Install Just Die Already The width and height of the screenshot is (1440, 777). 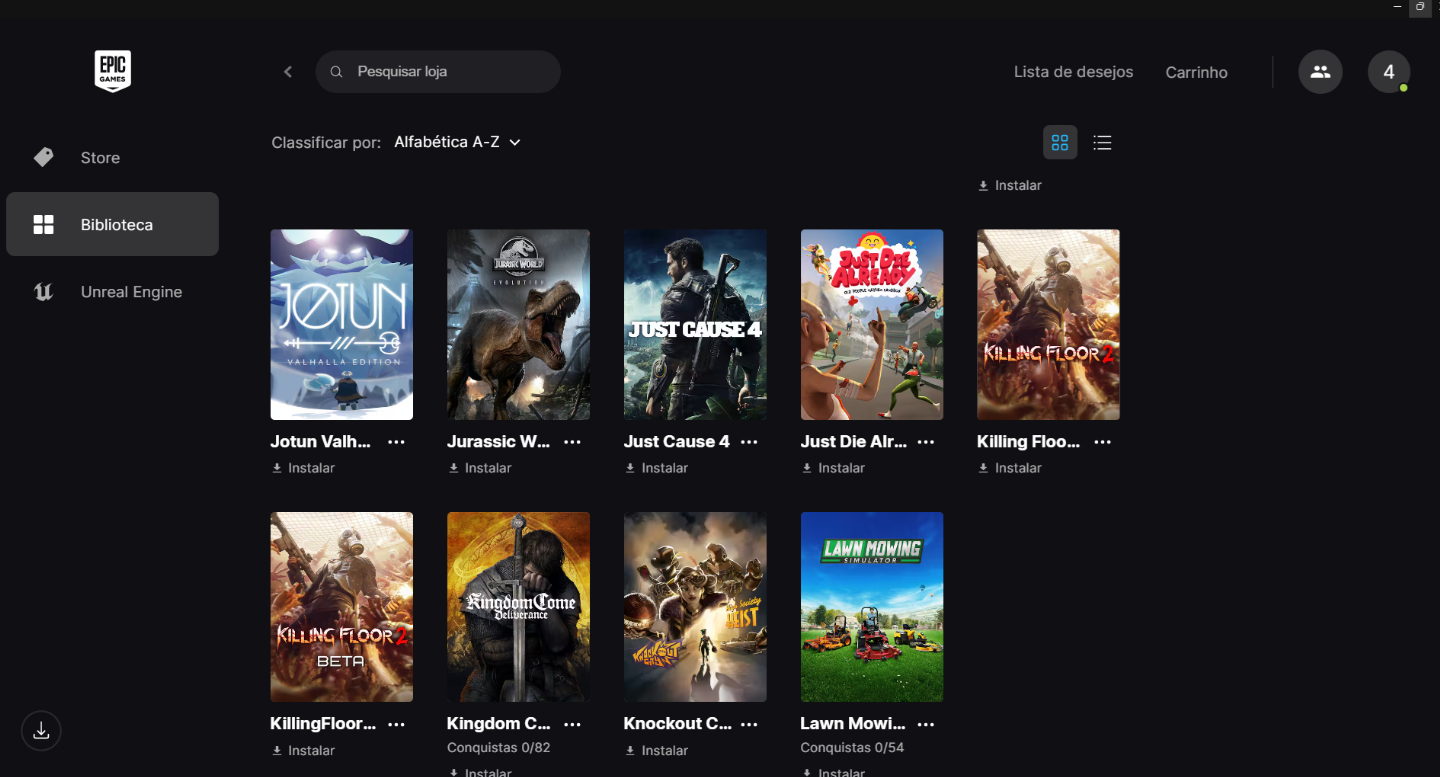click(x=833, y=468)
